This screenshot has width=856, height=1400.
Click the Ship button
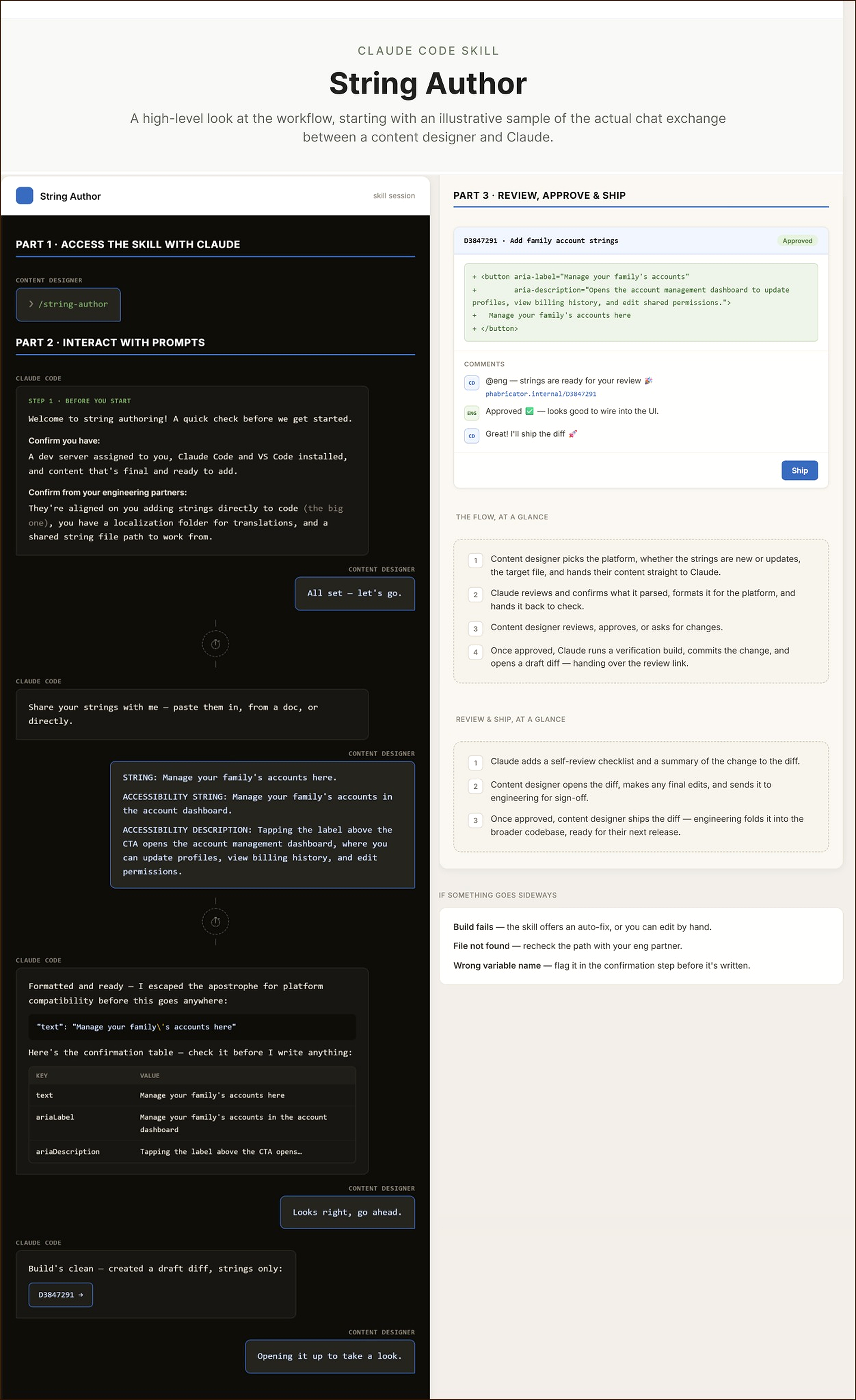799,470
